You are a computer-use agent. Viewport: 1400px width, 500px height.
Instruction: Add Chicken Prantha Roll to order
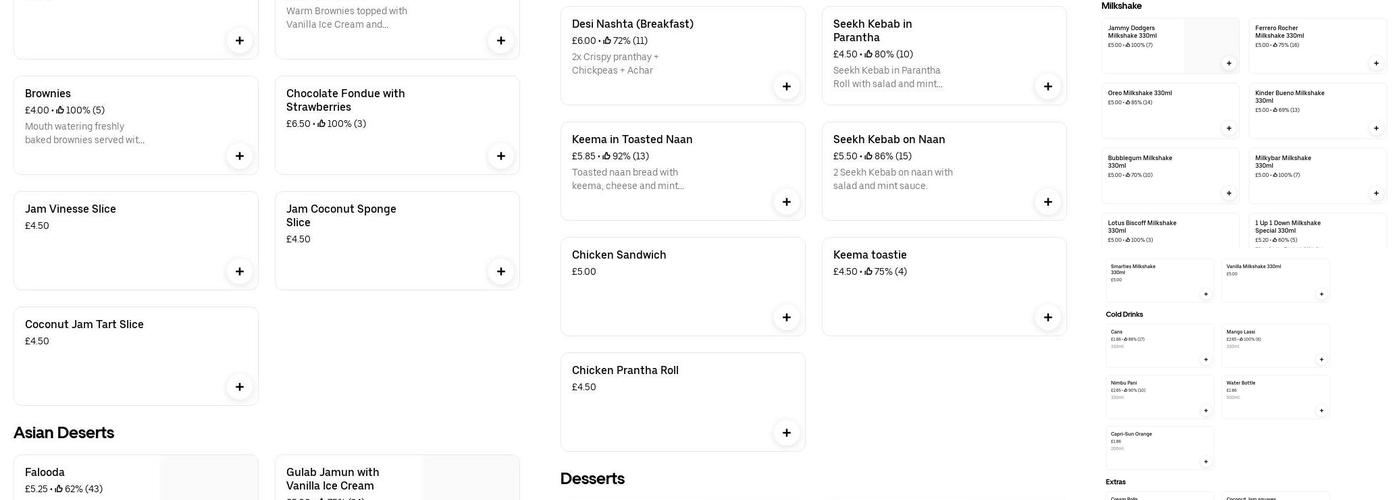point(786,433)
